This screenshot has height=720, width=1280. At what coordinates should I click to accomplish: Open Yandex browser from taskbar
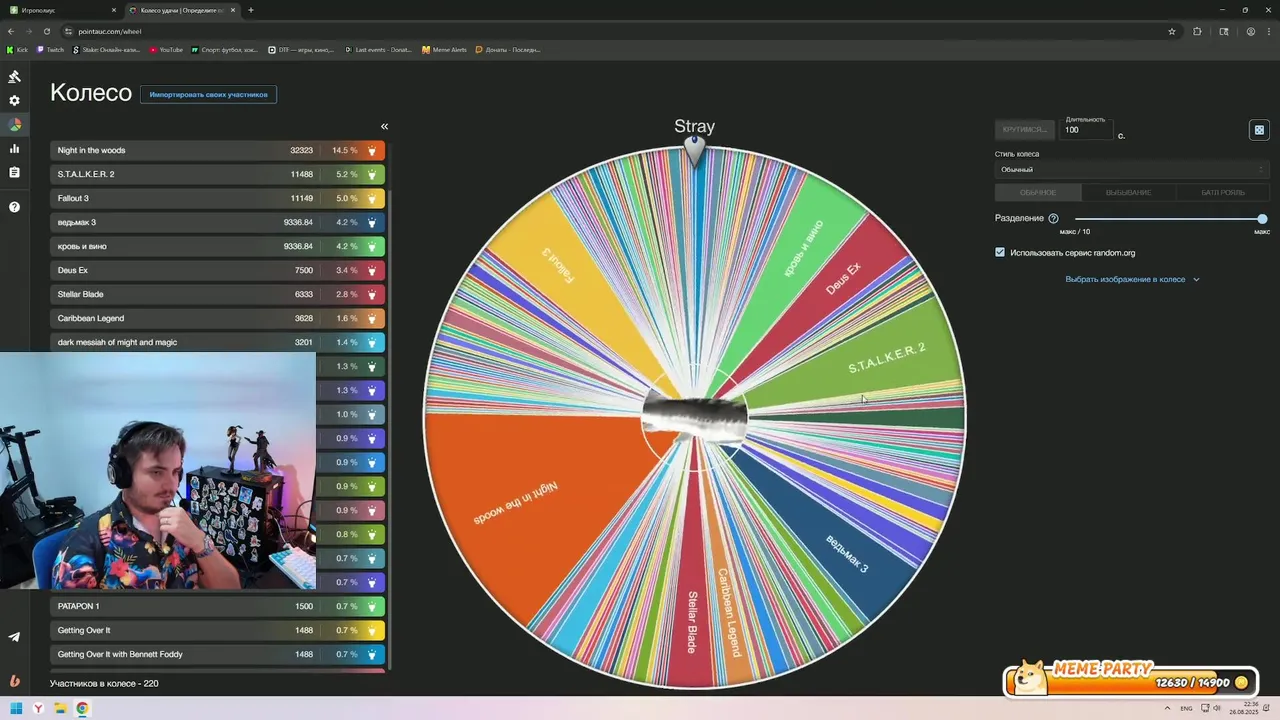(x=38, y=708)
